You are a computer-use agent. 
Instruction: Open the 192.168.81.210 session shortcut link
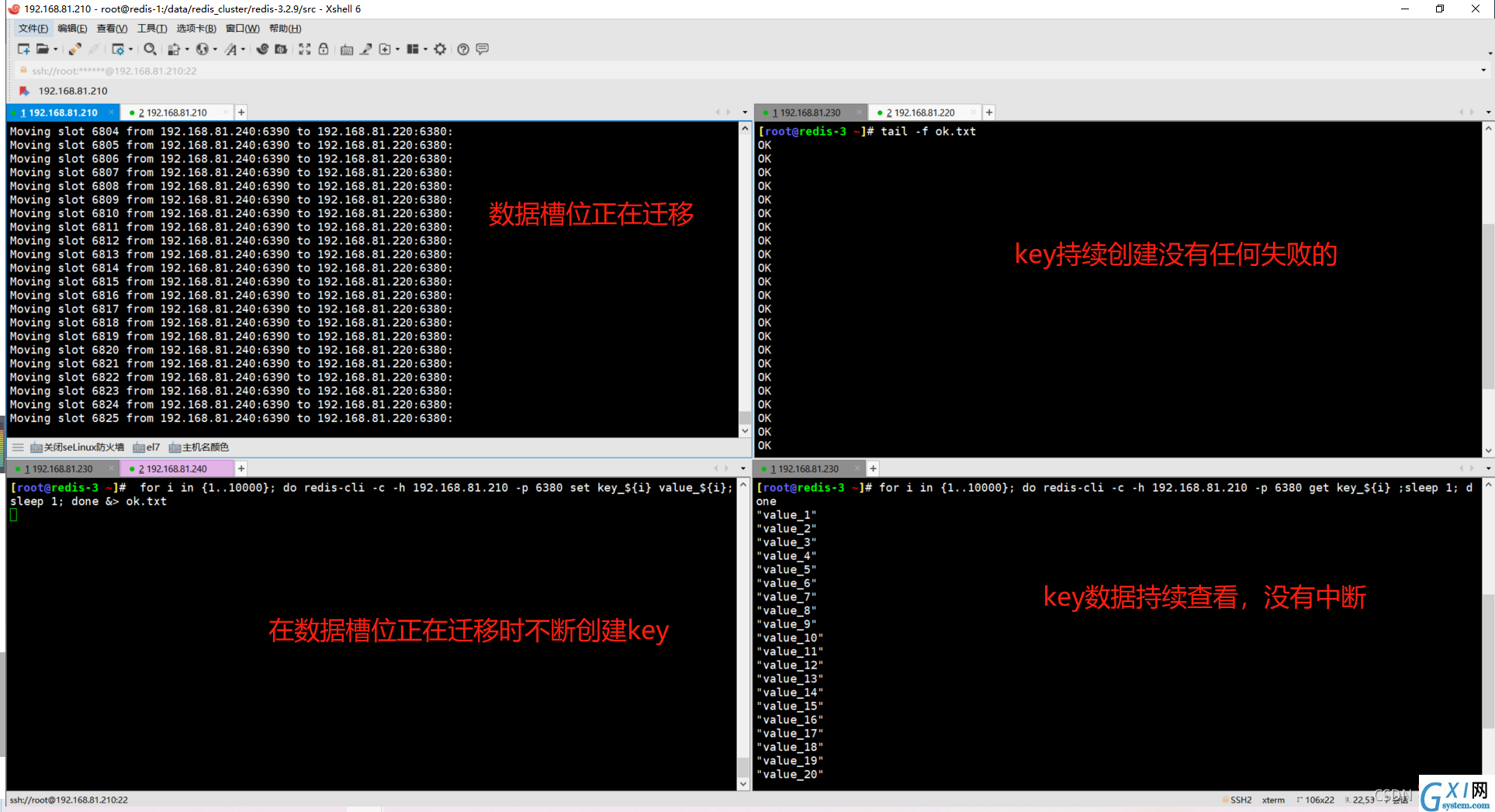click(x=73, y=91)
